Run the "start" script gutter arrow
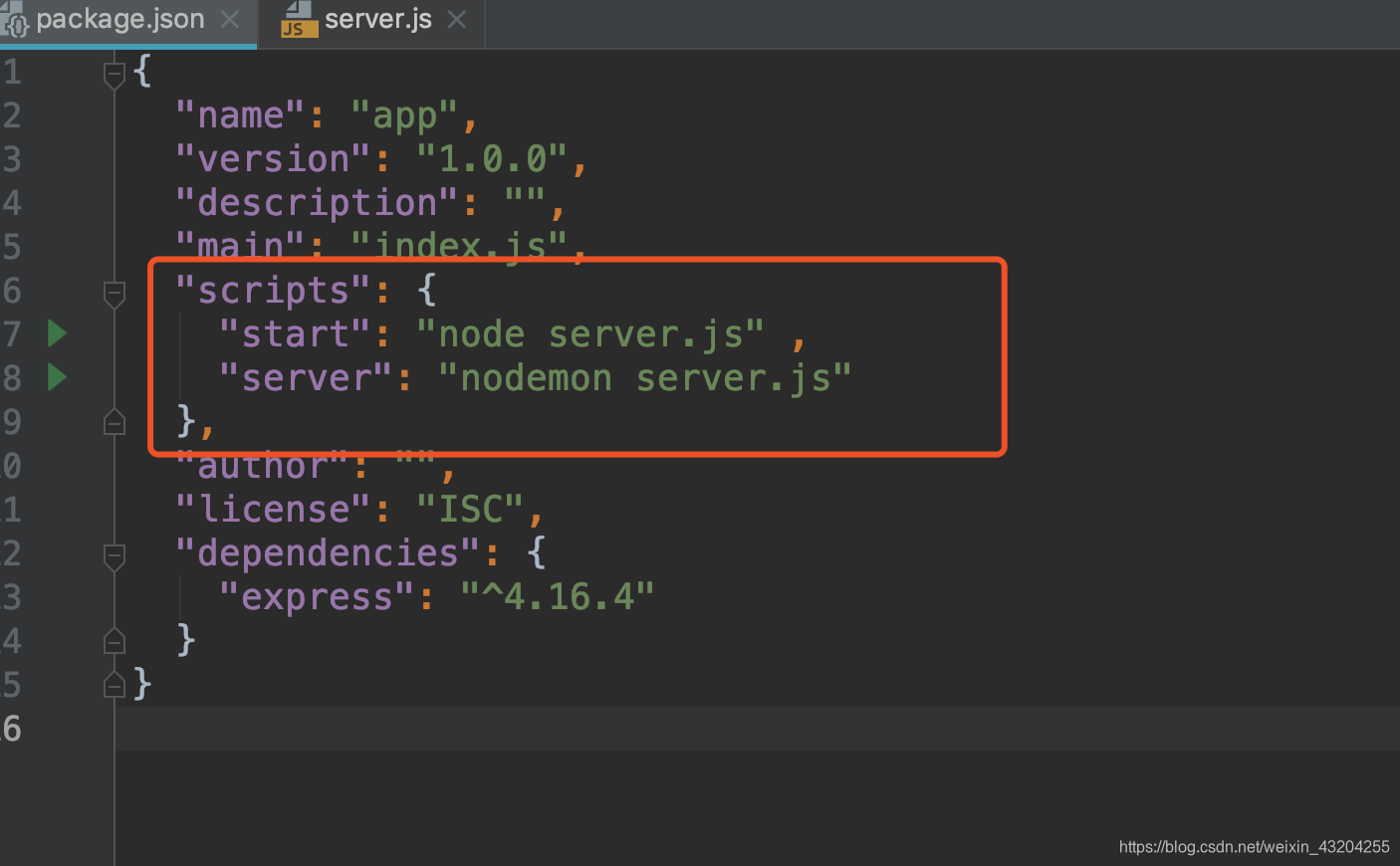The width and height of the screenshot is (1400, 866). pyautogui.click(x=58, y=333)
